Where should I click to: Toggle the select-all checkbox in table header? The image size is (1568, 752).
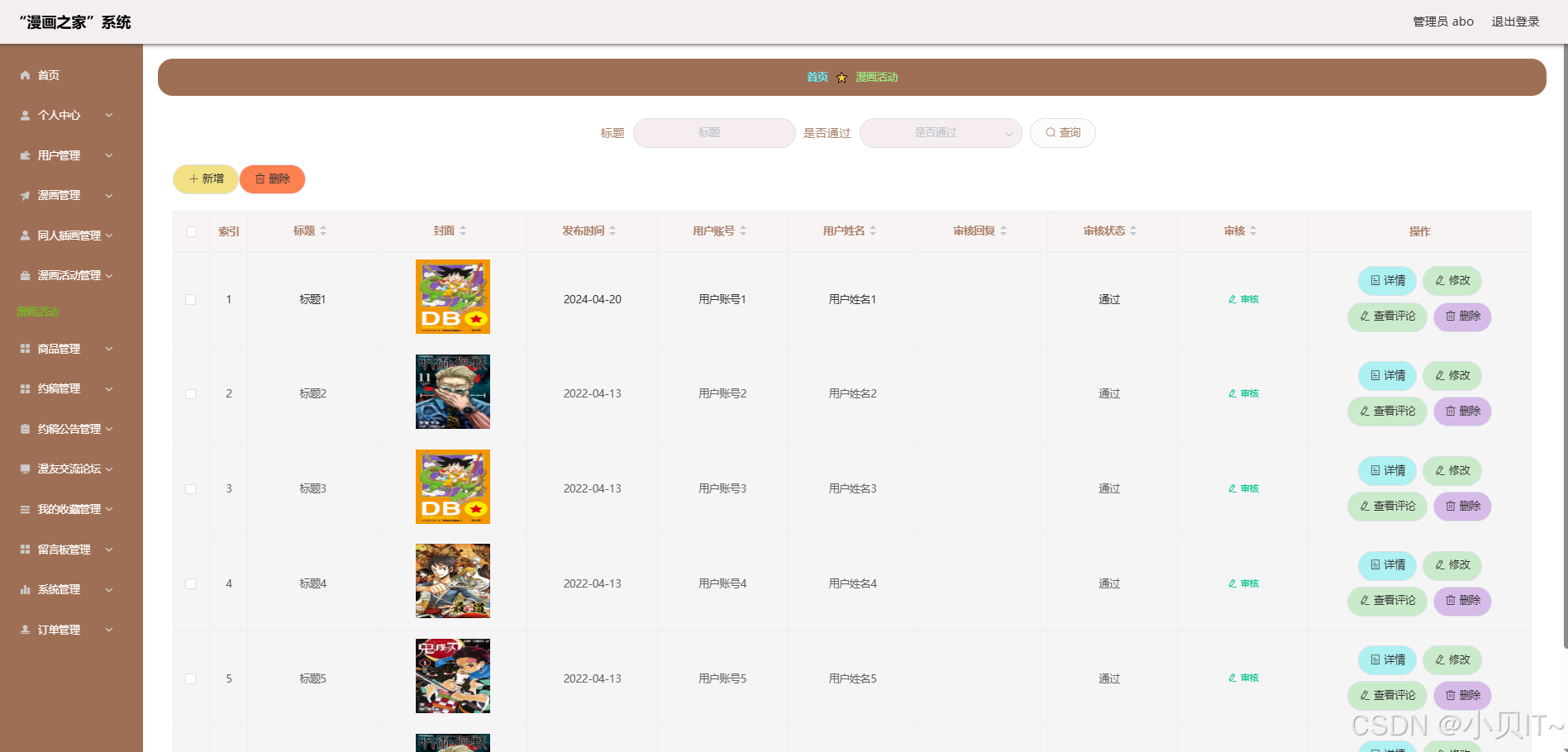[x=192, y=231]
